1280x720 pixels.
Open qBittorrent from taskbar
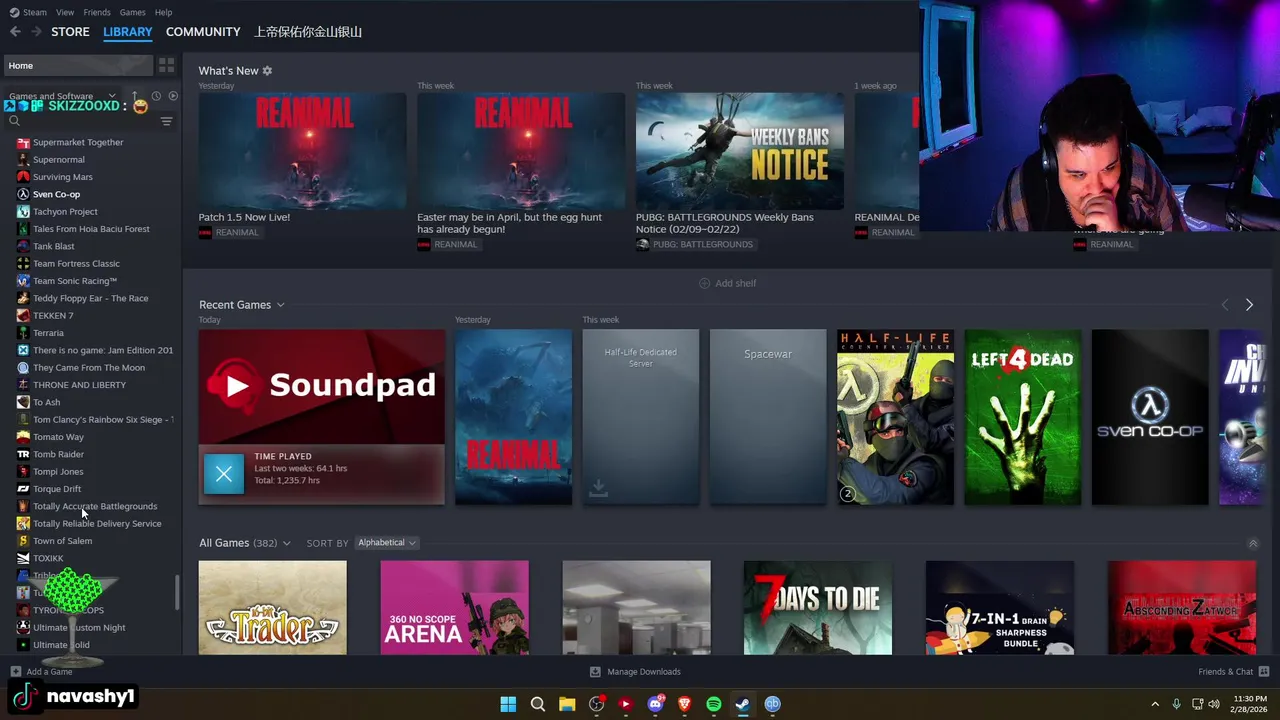pyautogui.click(x=772, y=704)
